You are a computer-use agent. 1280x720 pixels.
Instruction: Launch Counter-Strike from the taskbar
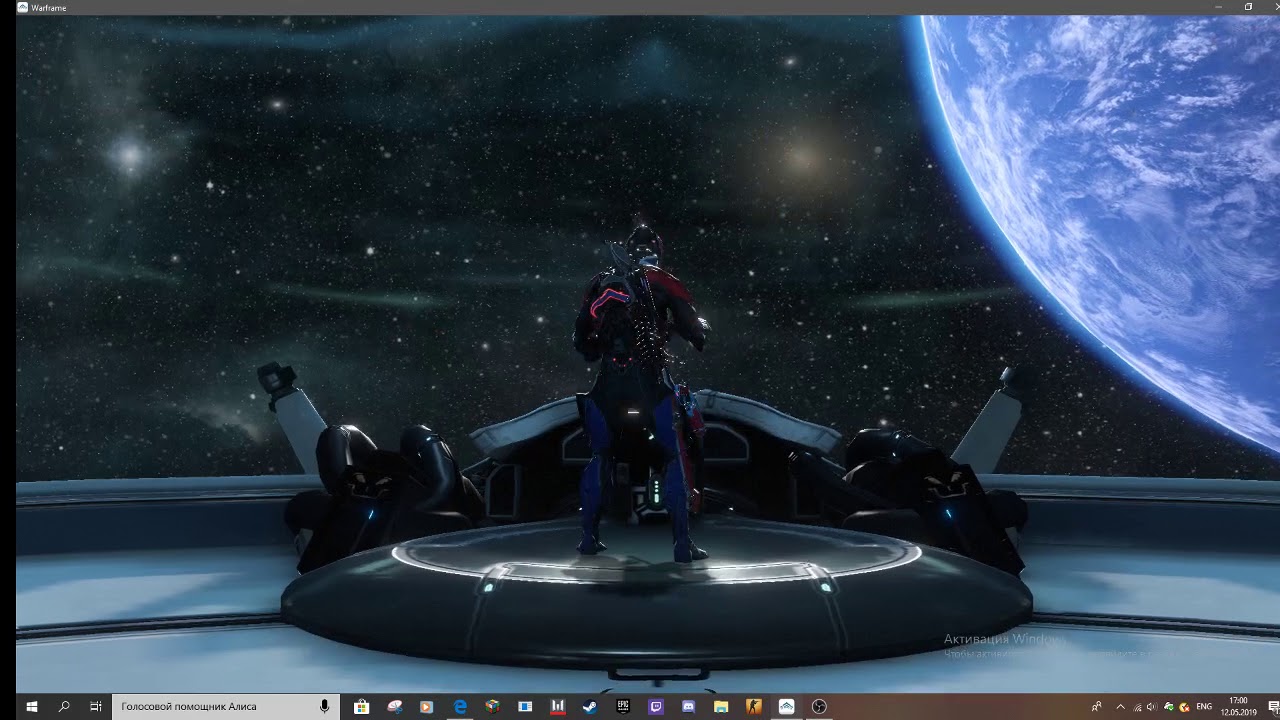click(754, 706)
